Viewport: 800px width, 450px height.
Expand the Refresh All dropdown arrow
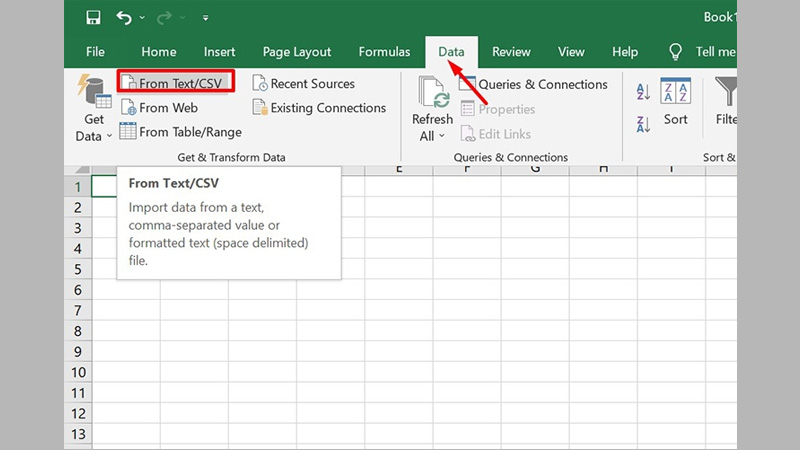click(442, 136)
